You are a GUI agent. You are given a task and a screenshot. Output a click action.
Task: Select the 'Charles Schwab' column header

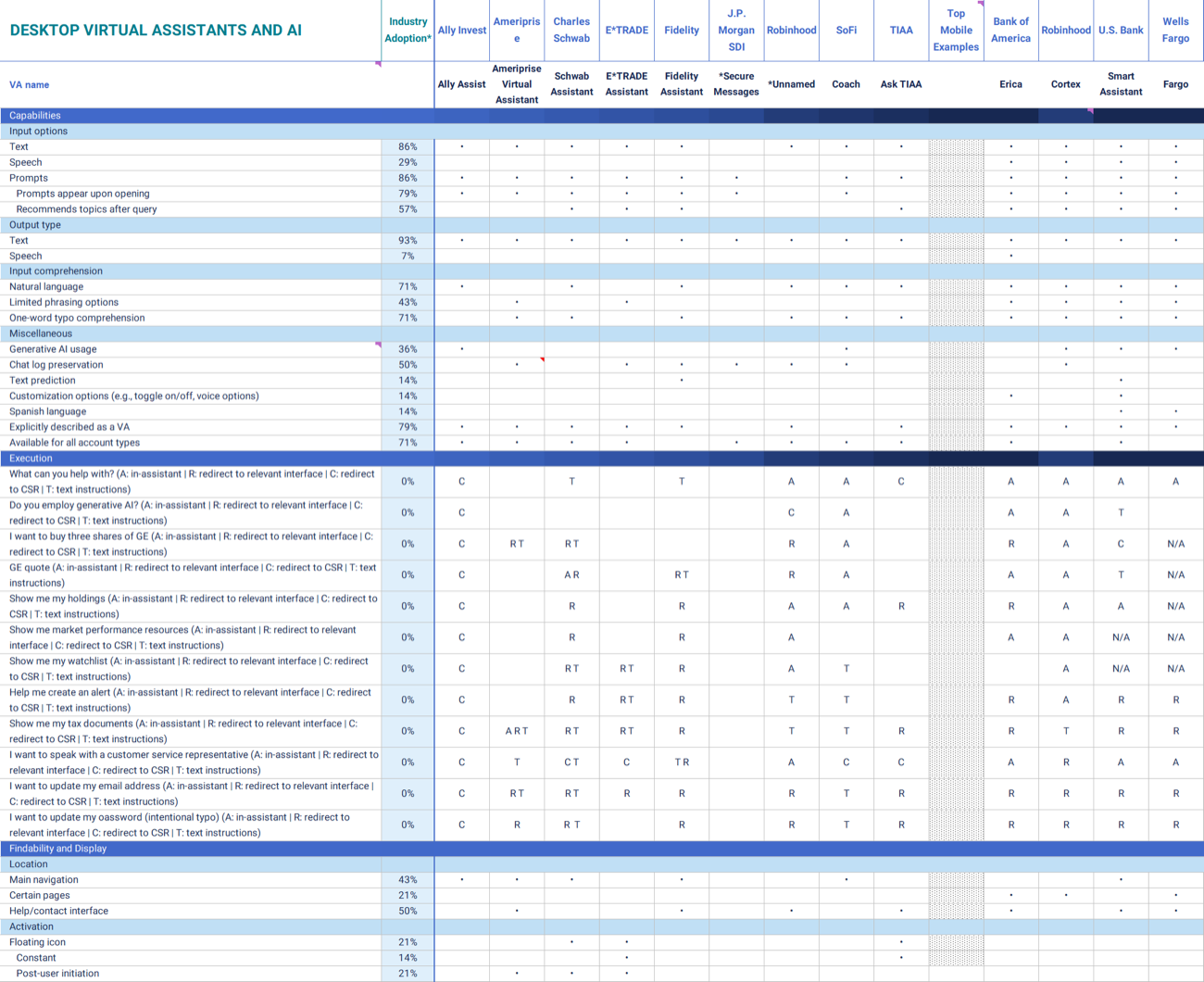[x=571, y=31]
